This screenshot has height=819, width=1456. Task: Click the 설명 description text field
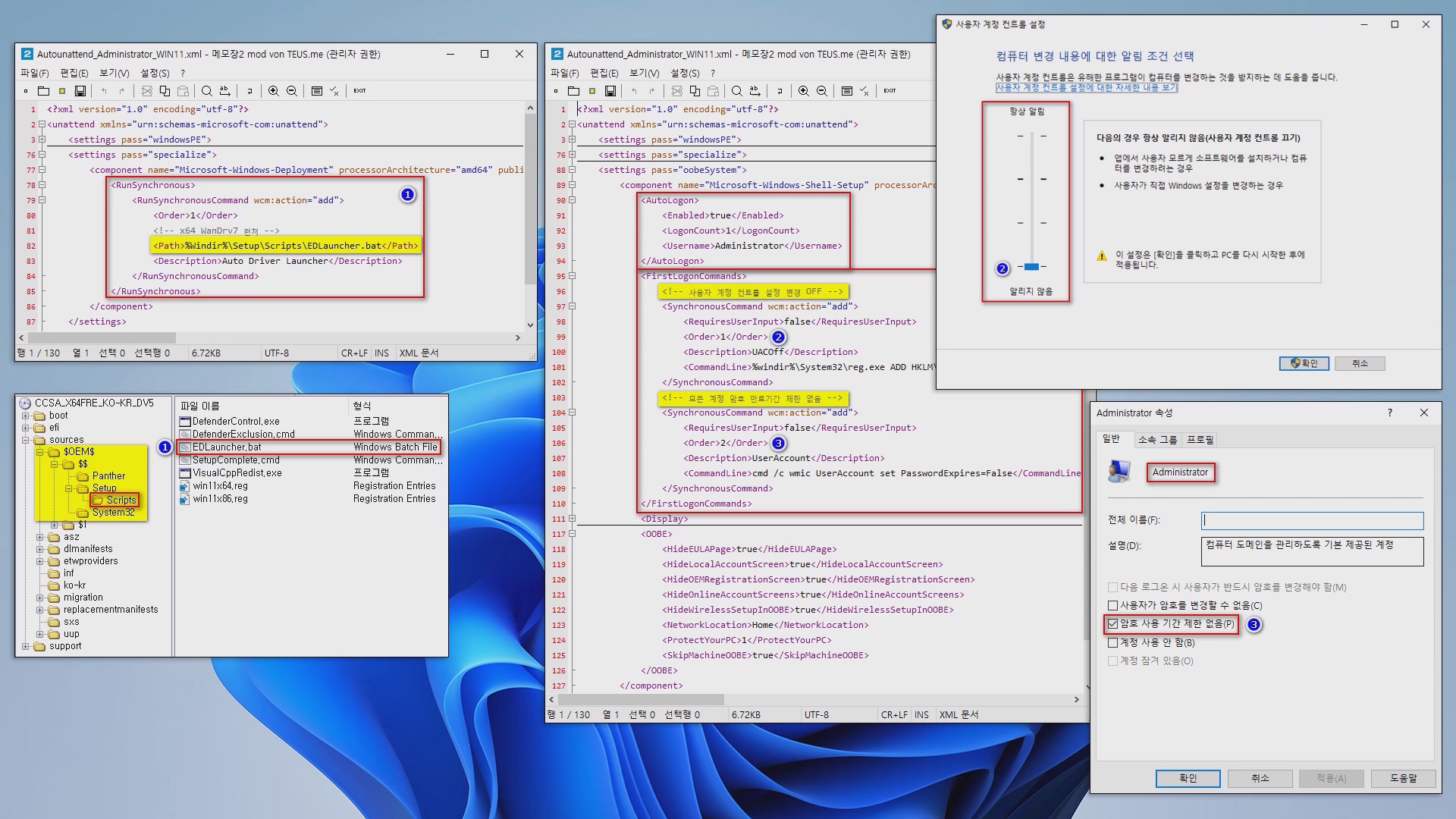(1312, 551)
